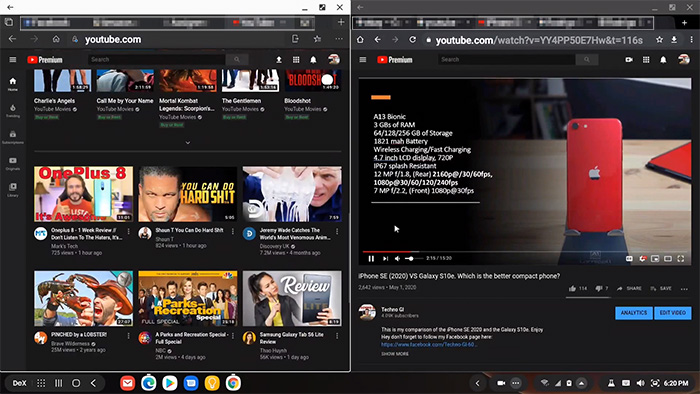Click EDIT VIDEO button
This screenshot has height=394, width=700.
point(673,313)
